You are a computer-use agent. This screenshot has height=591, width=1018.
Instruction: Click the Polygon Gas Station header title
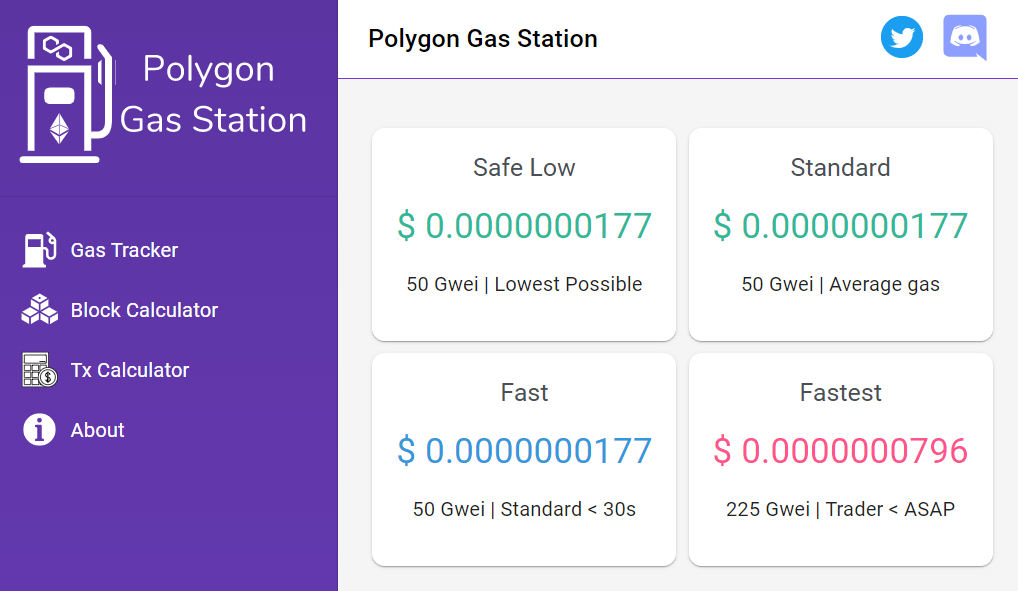coord(482,39)
